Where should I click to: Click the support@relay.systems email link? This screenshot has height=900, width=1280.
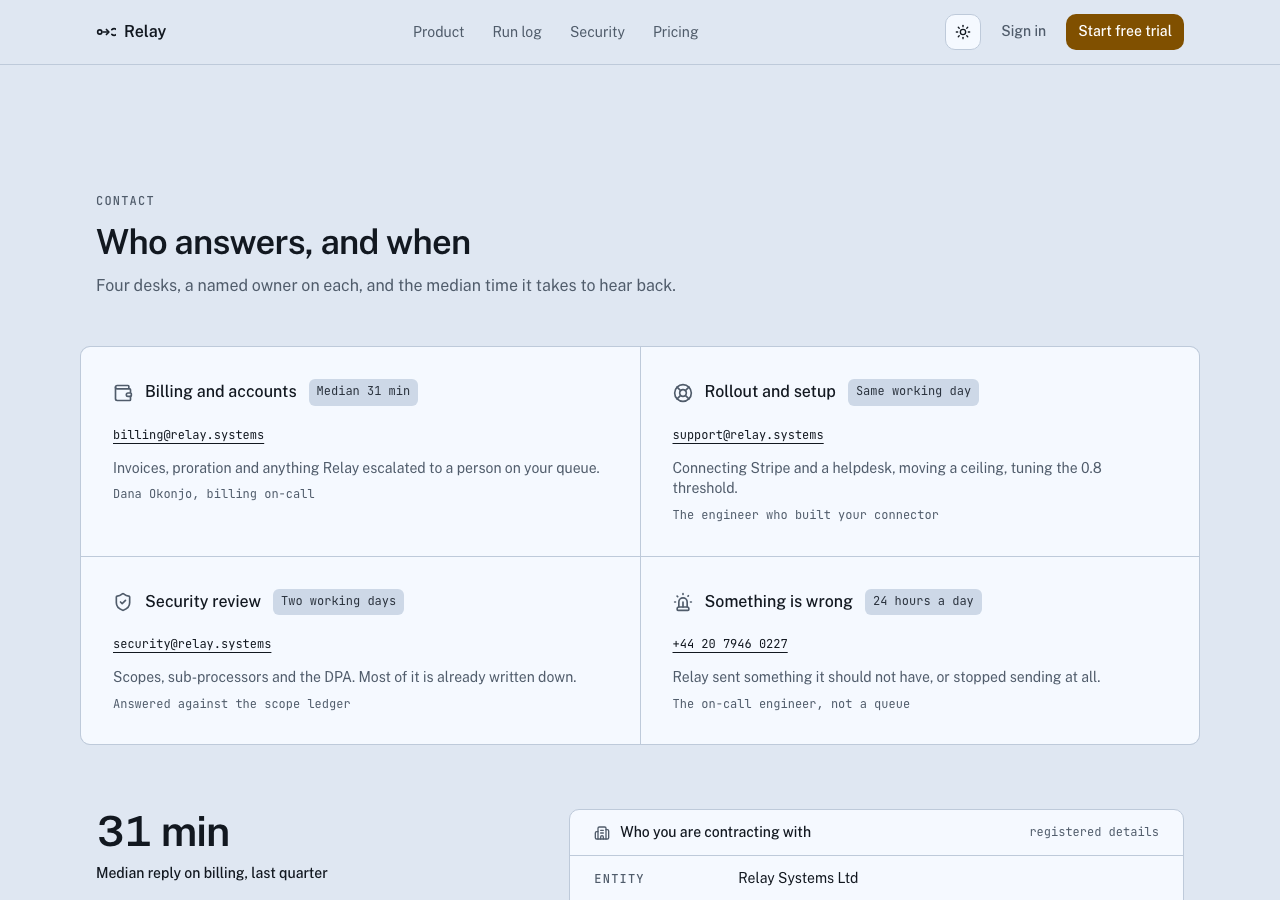[748, 435]
